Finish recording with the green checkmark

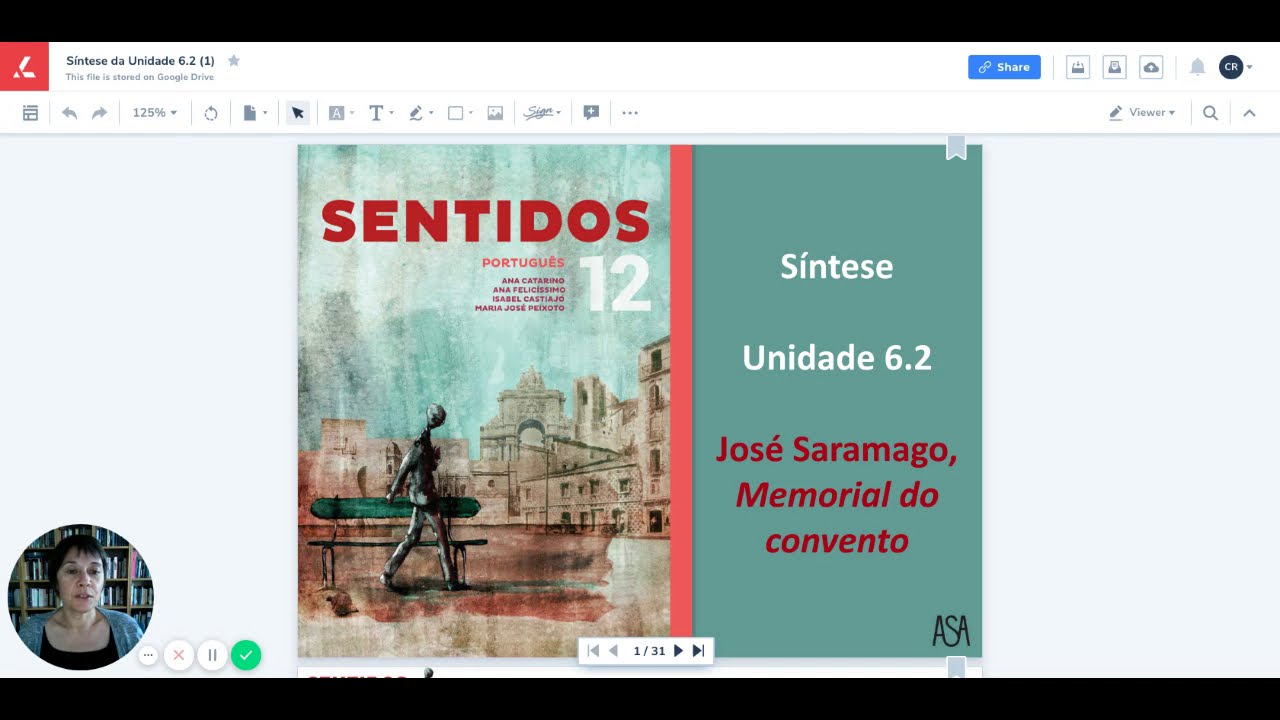246,655
